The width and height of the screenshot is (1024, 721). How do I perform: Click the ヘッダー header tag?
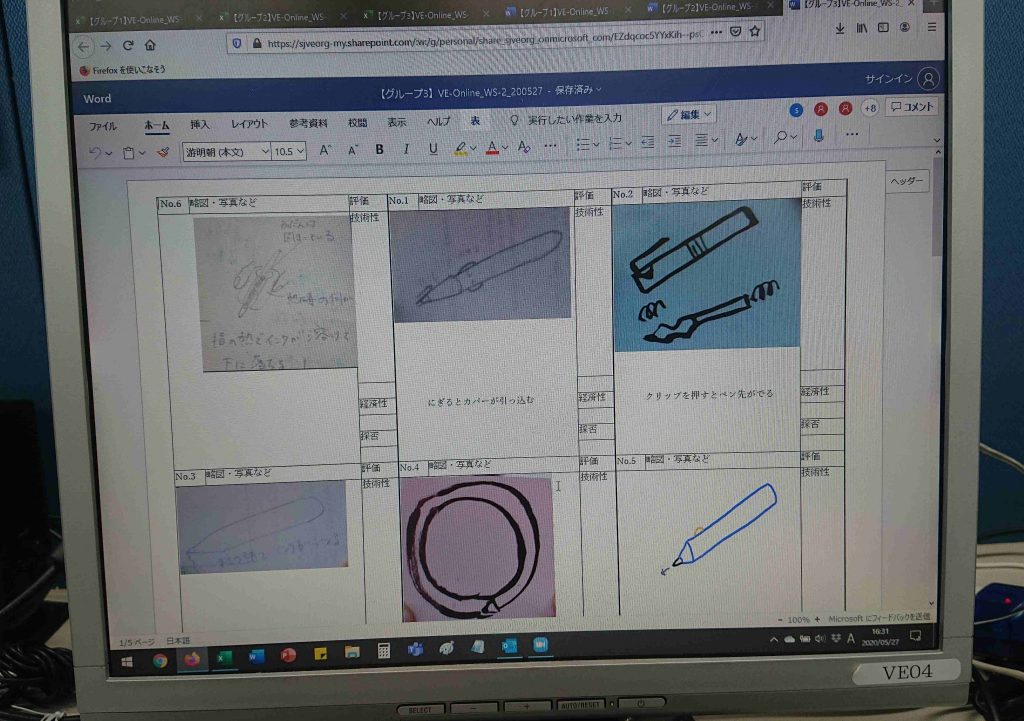point(906,181)
